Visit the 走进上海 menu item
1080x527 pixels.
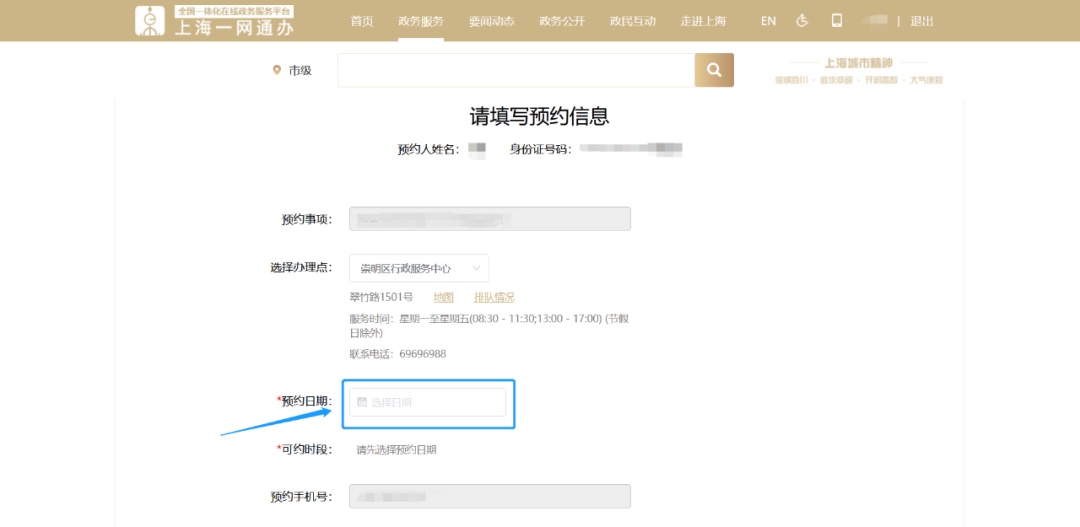703,21
